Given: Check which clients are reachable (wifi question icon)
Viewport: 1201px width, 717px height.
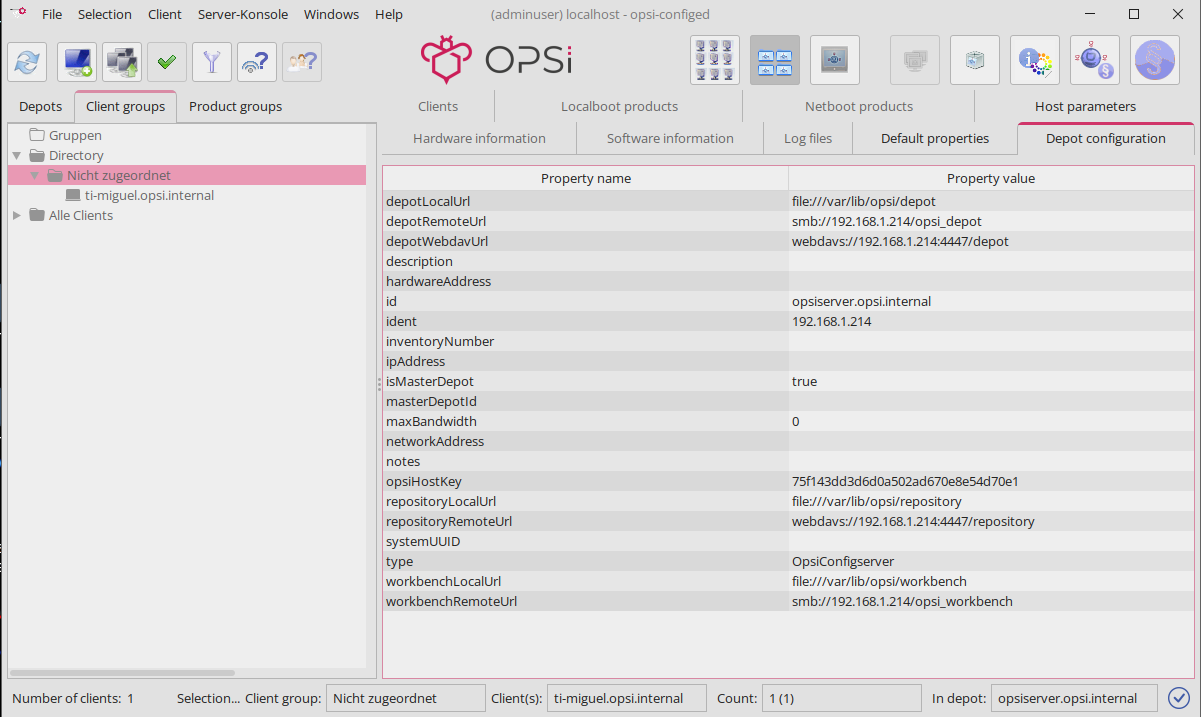Looking at the screenshot, I should pyautogui.click(x=257, y=61).
